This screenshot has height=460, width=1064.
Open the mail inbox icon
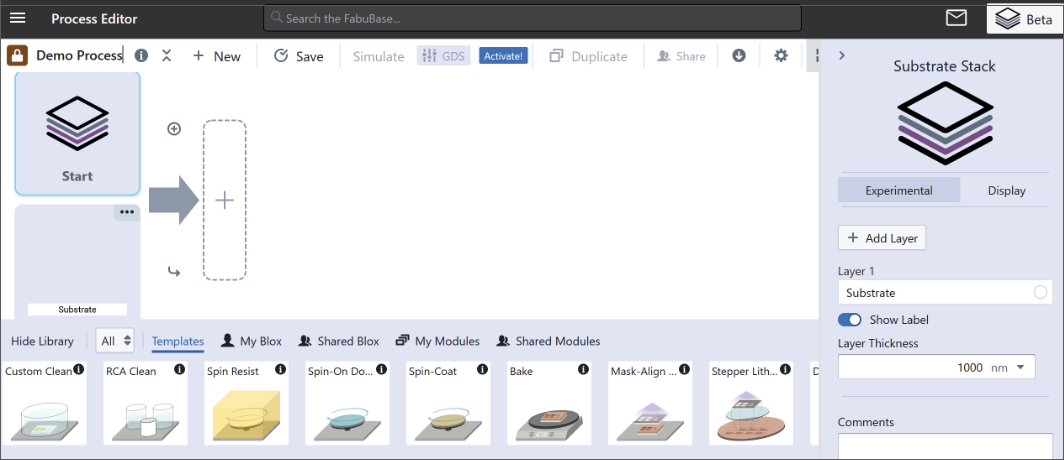tap(956, 18)
